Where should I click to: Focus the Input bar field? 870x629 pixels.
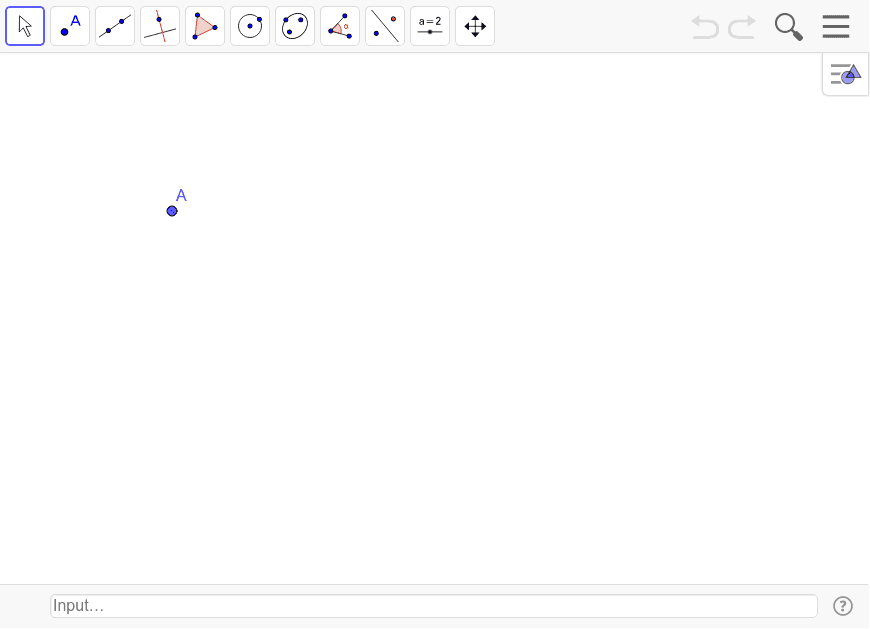click(433, 606)
